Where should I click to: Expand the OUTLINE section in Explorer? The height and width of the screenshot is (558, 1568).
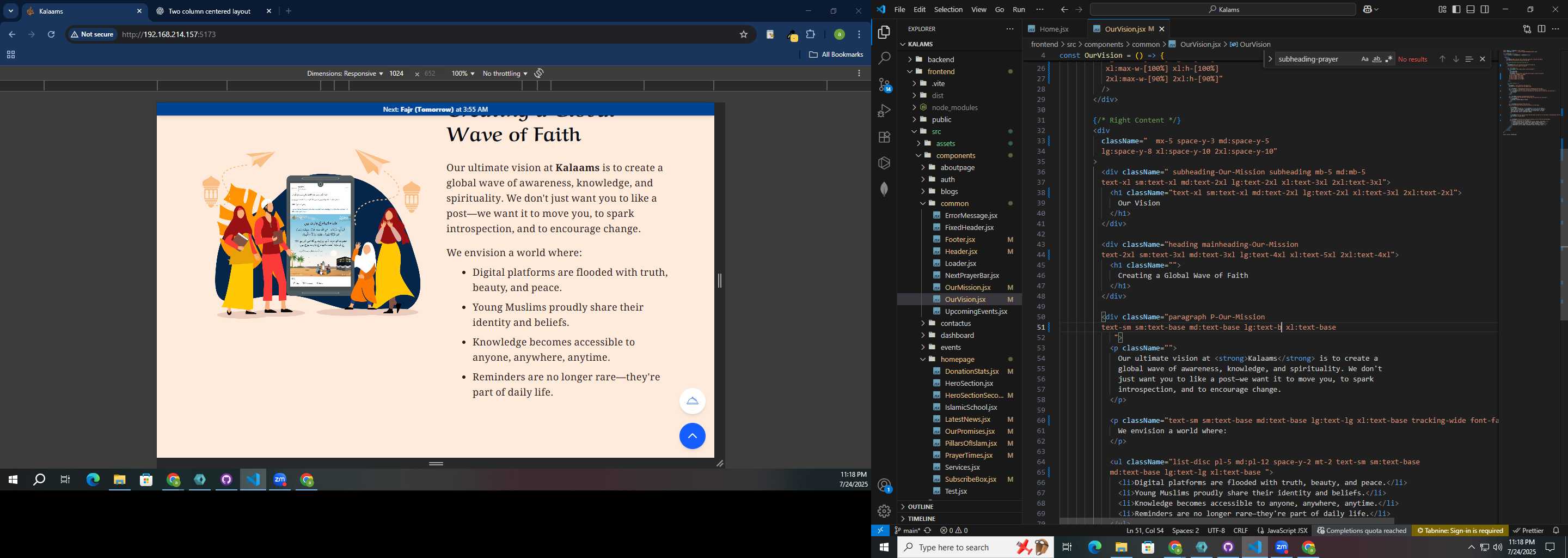pyautogui.click(x=920, y=507)
